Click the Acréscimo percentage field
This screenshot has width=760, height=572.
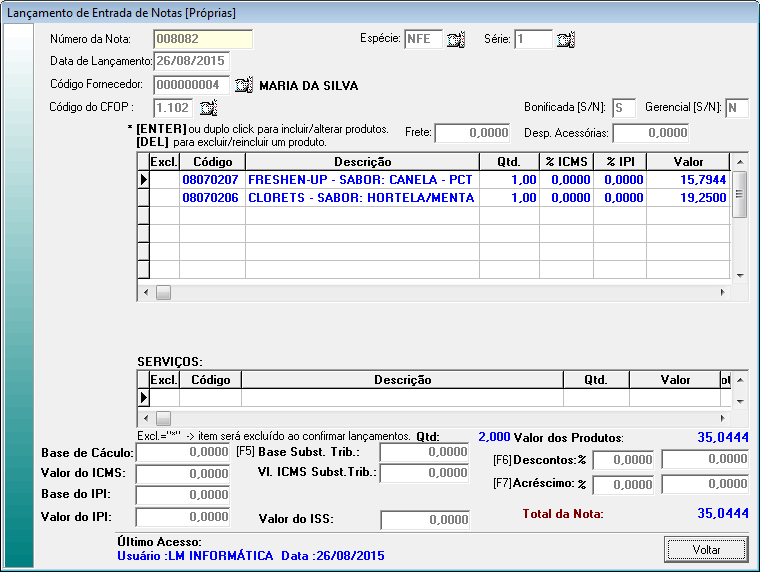click(624, 484)
